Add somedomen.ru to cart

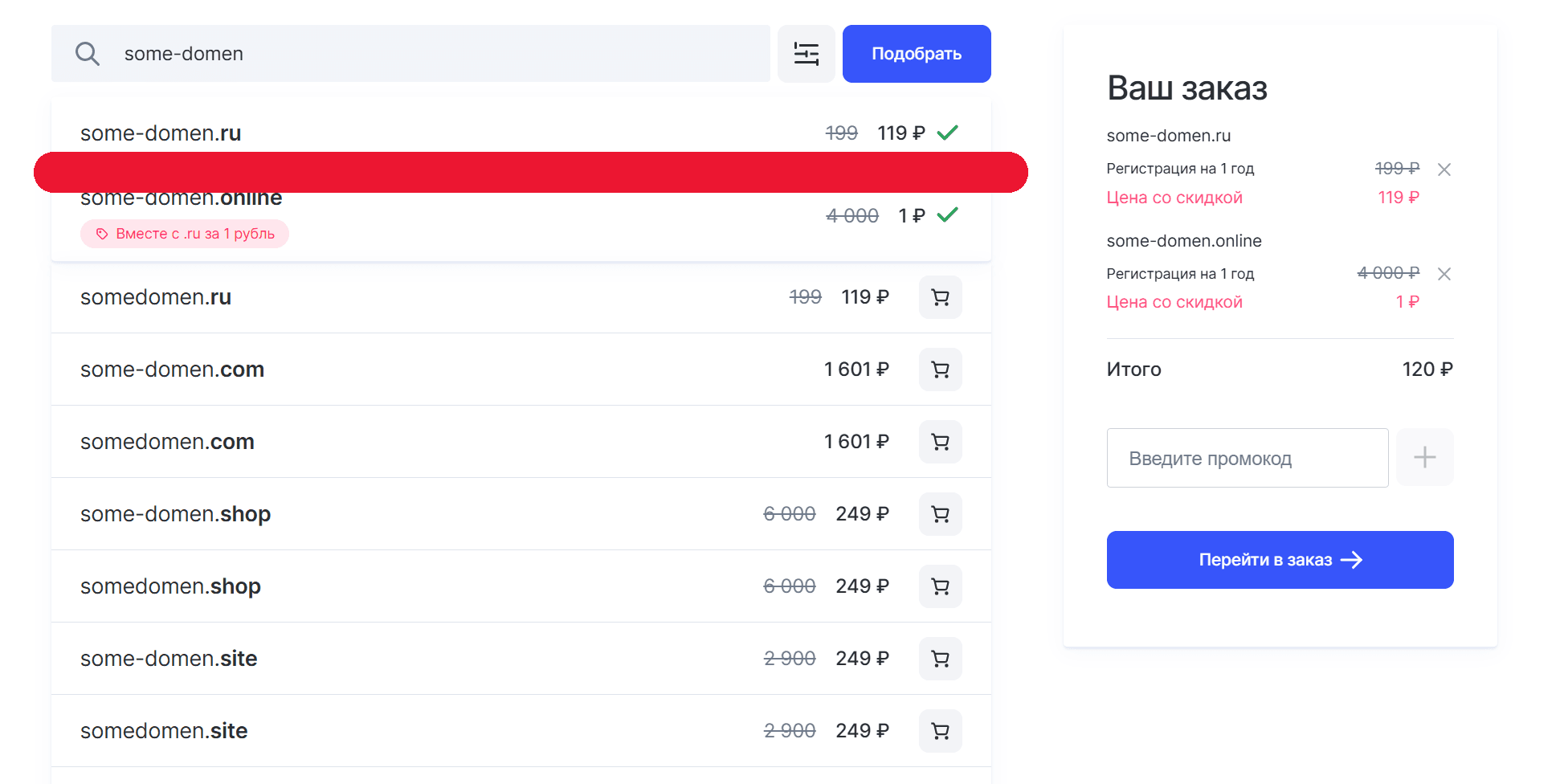(941, 297)
